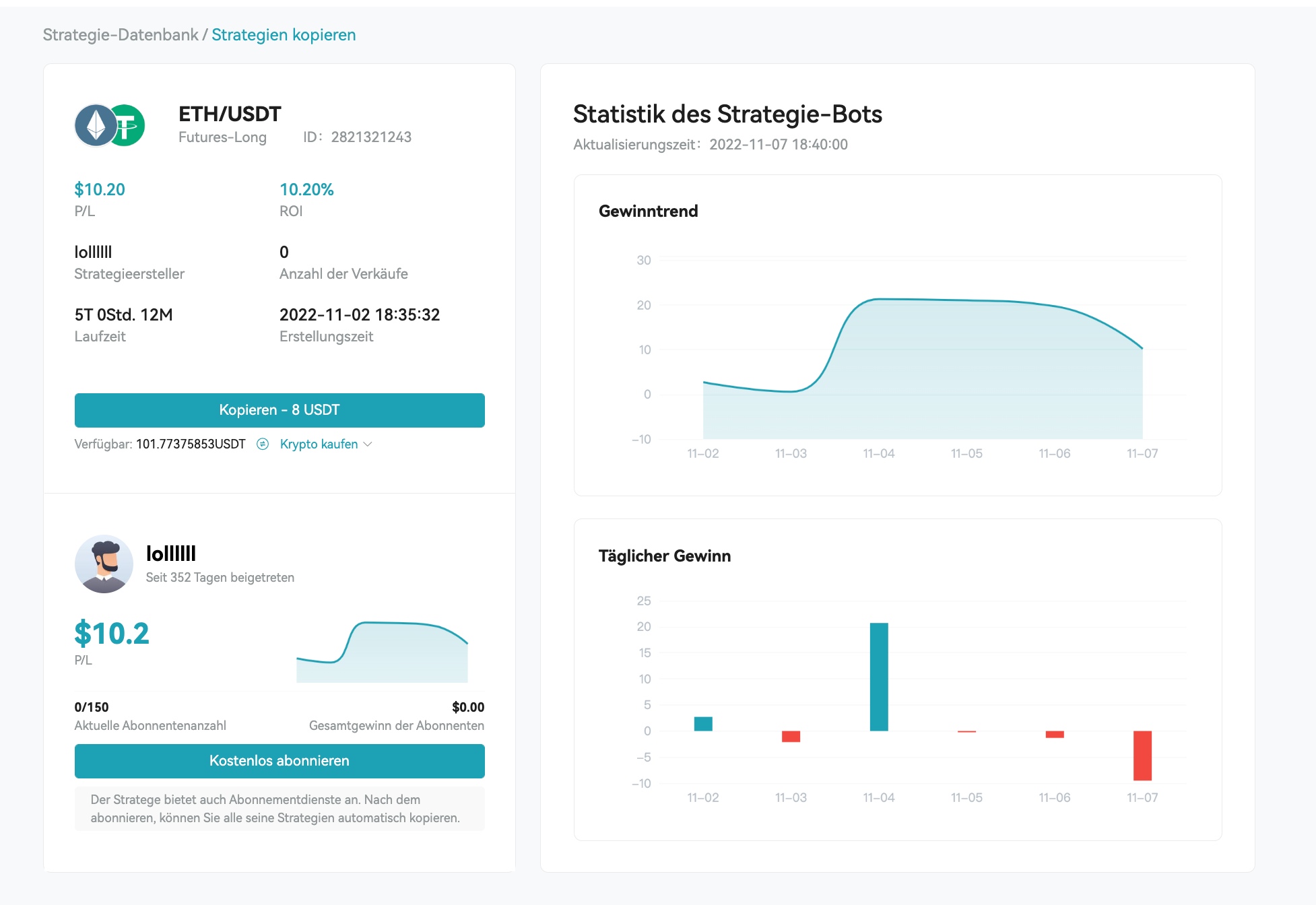Screen dimensions: 1316x905
Task: Click the 5T 0Std. 12M Laufzeit value
Action: coord(123,314)
